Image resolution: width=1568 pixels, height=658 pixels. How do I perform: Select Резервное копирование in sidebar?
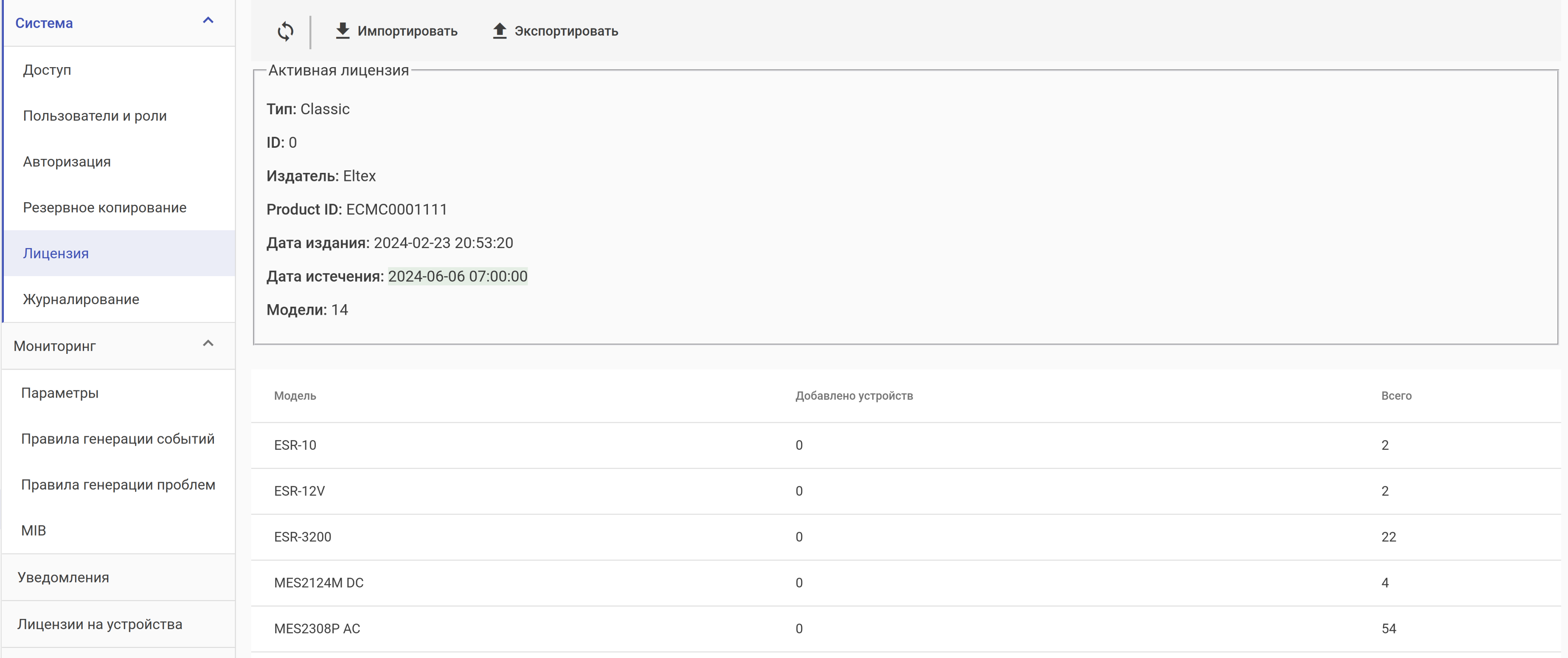105,208
